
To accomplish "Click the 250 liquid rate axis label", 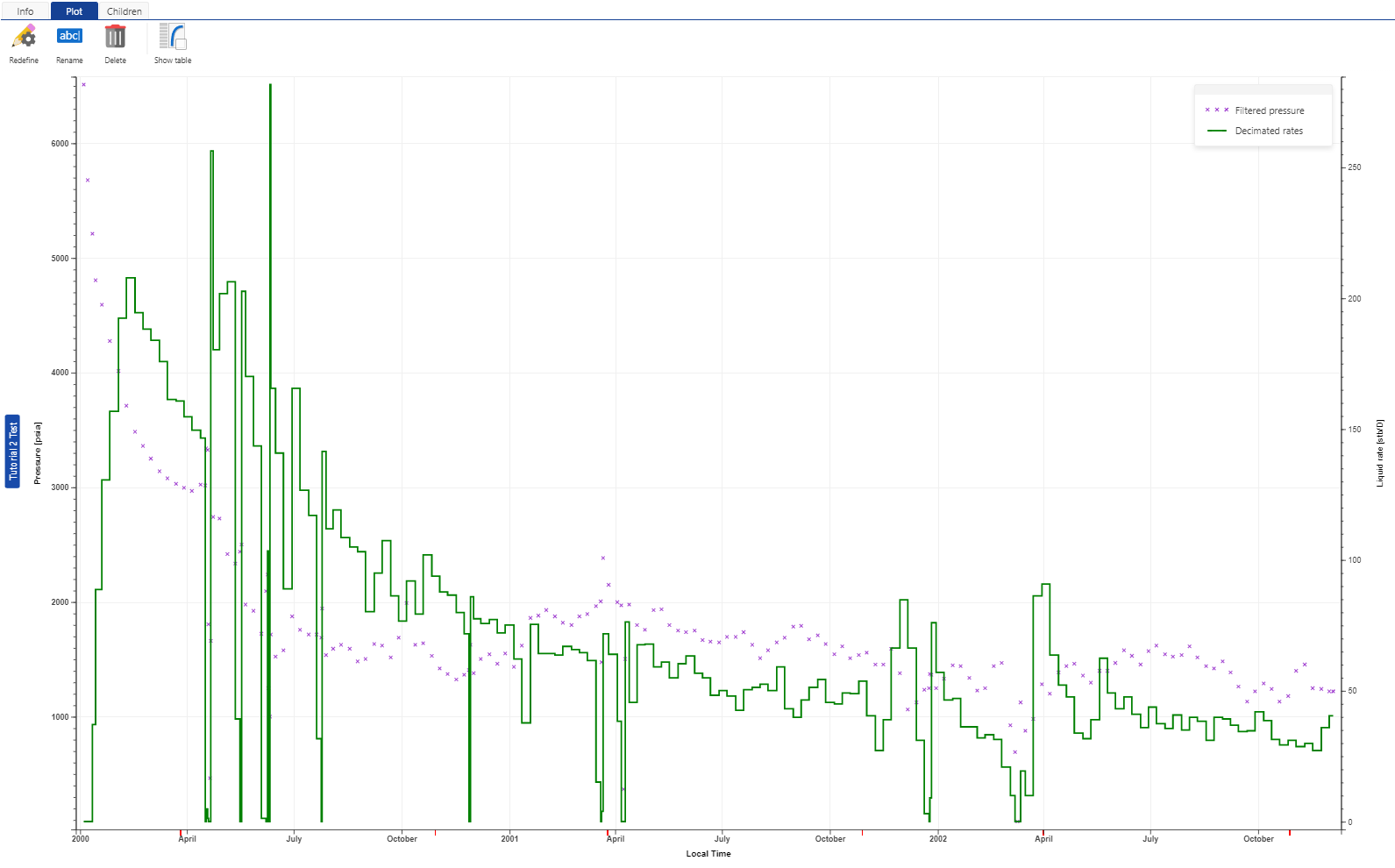I will (x=1355, y=167).
